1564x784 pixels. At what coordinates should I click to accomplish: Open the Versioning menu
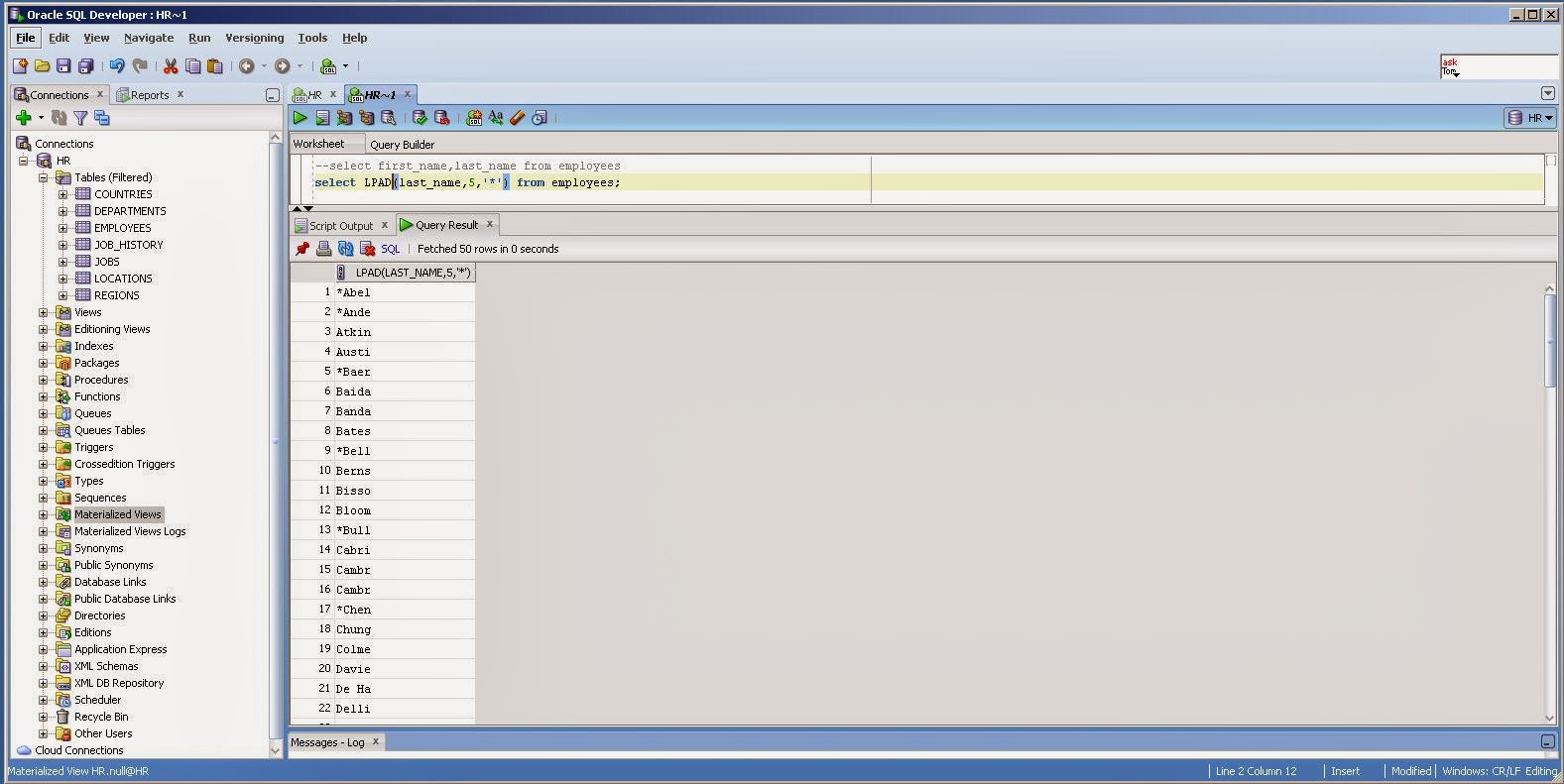click(254, 38)
